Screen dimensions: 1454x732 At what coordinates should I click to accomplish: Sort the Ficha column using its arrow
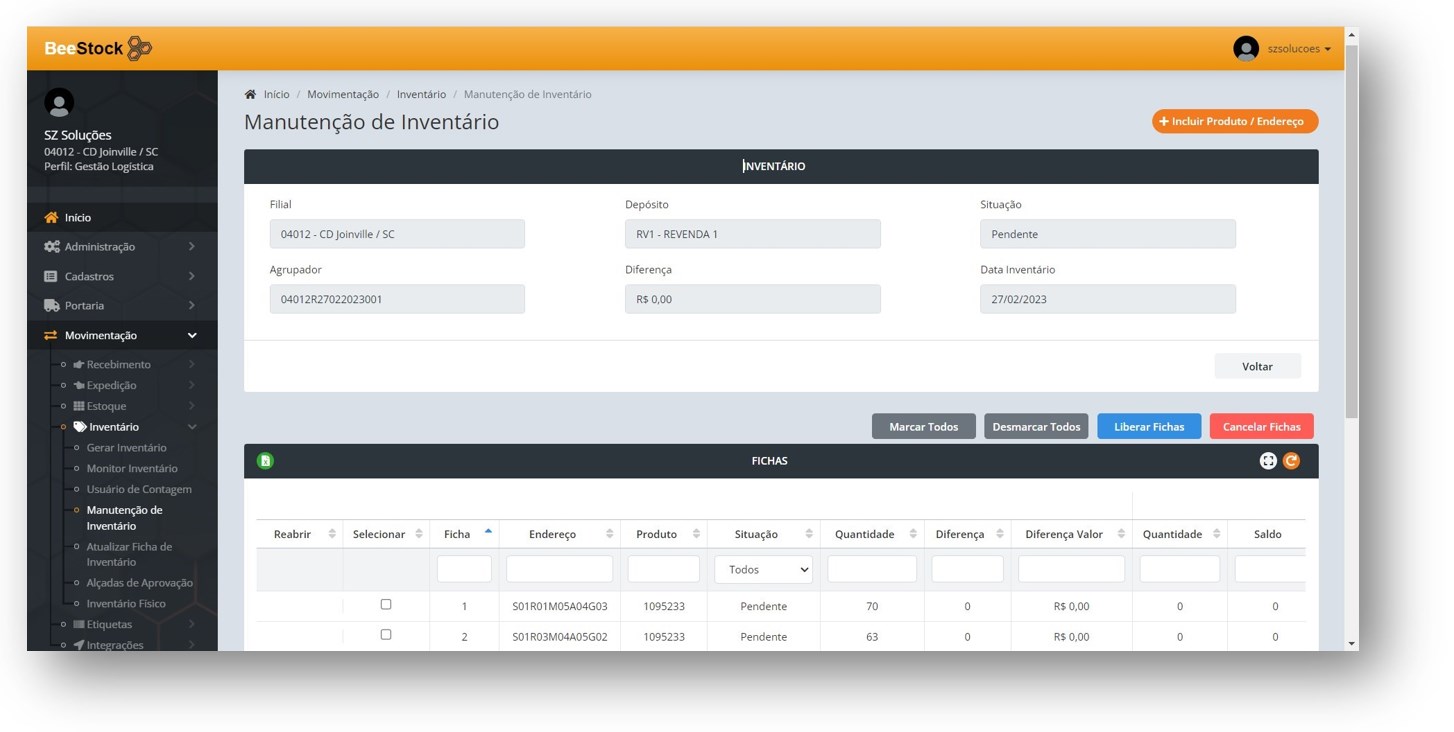(488, 533)
